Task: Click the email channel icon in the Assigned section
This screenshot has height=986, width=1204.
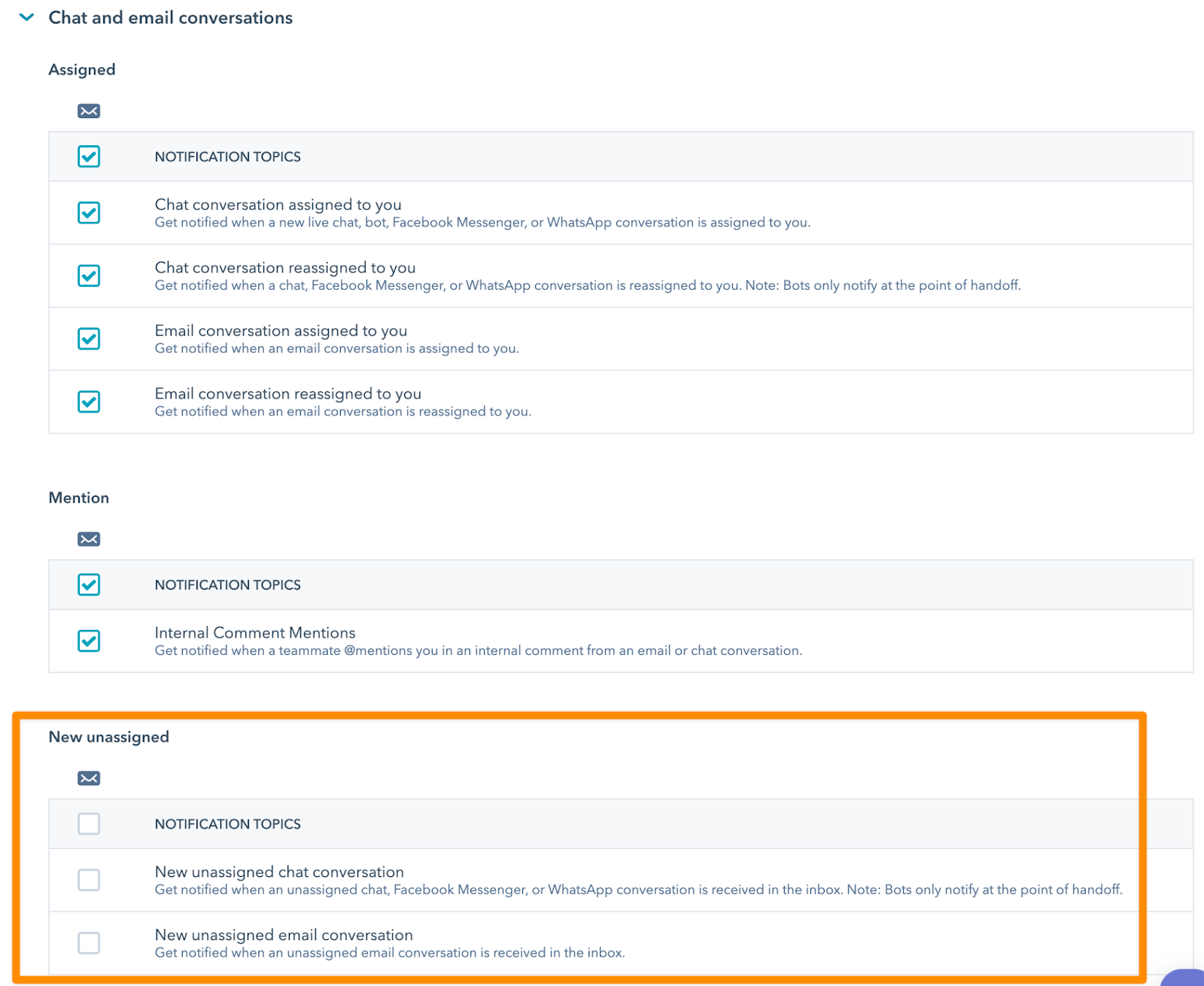Action: pos(88,110)
